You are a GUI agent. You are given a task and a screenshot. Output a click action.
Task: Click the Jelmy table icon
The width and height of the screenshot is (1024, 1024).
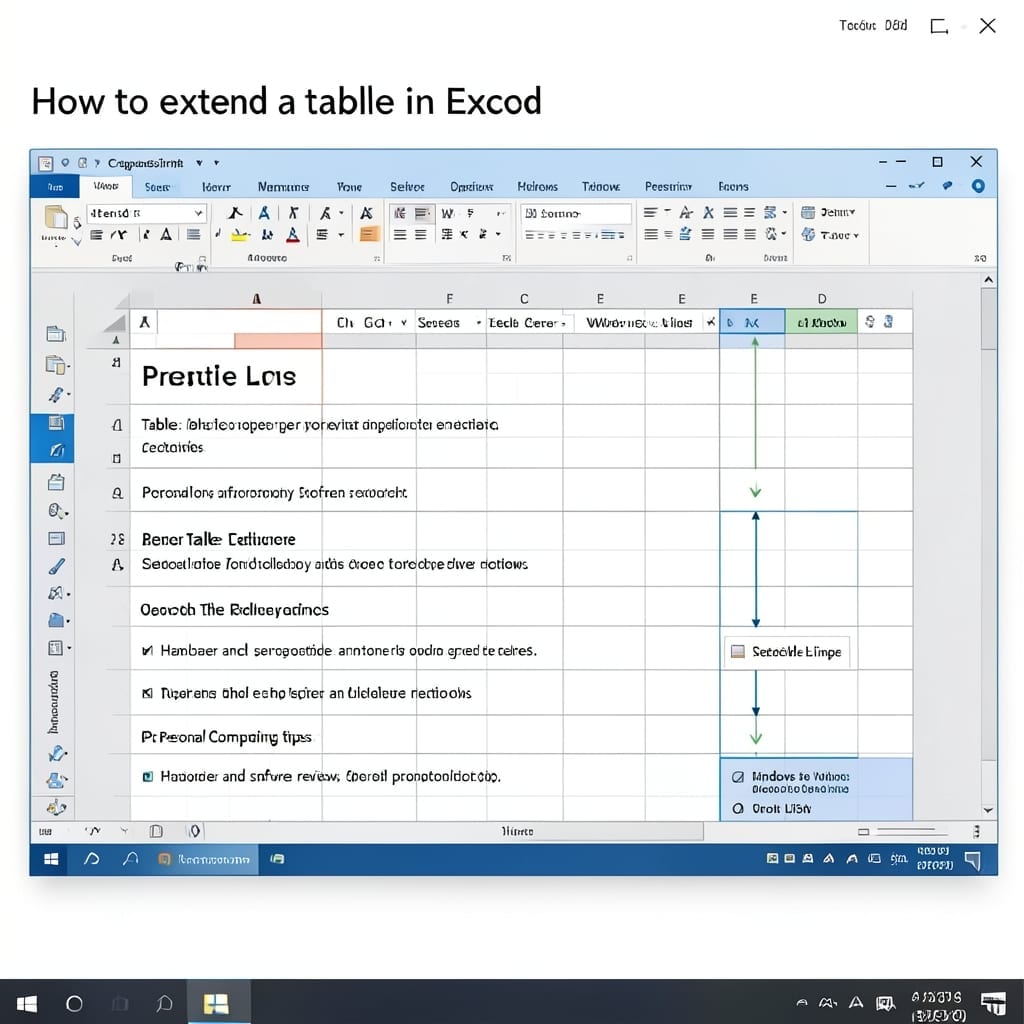click(808, 212)
